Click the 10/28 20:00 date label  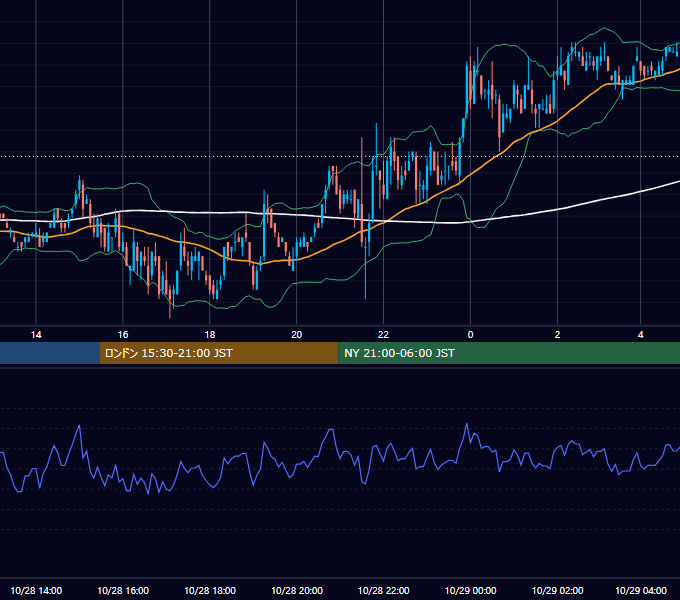coord(297,590)
